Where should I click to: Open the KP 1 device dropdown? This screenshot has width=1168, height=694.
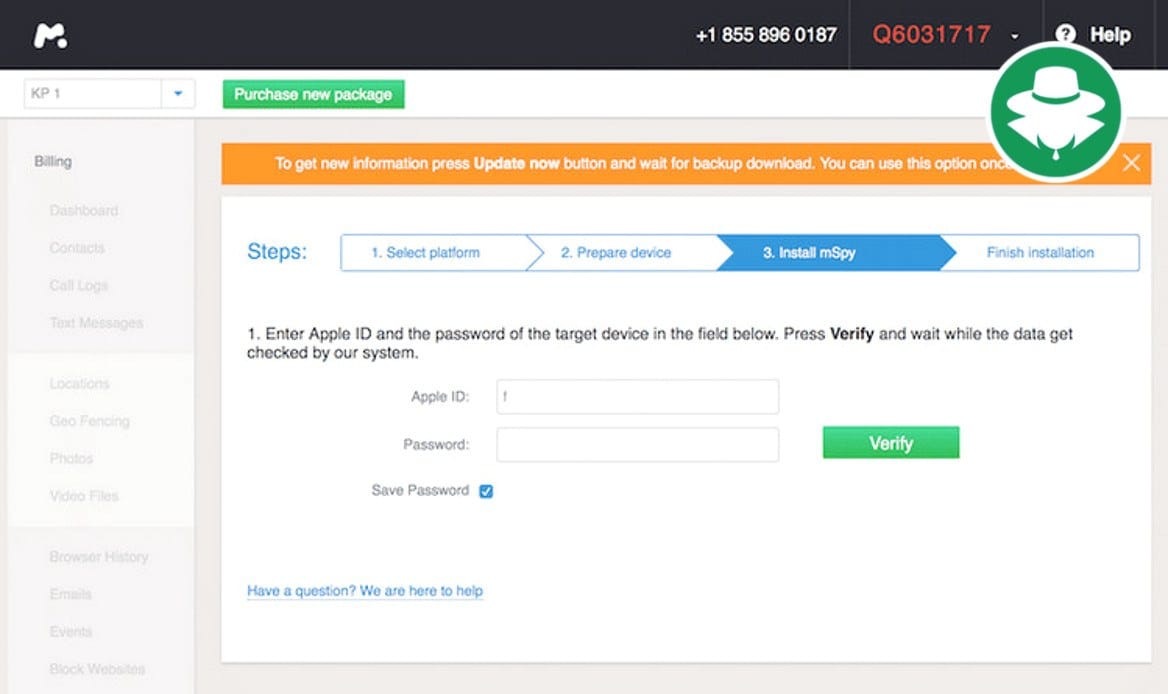point(178,94)
